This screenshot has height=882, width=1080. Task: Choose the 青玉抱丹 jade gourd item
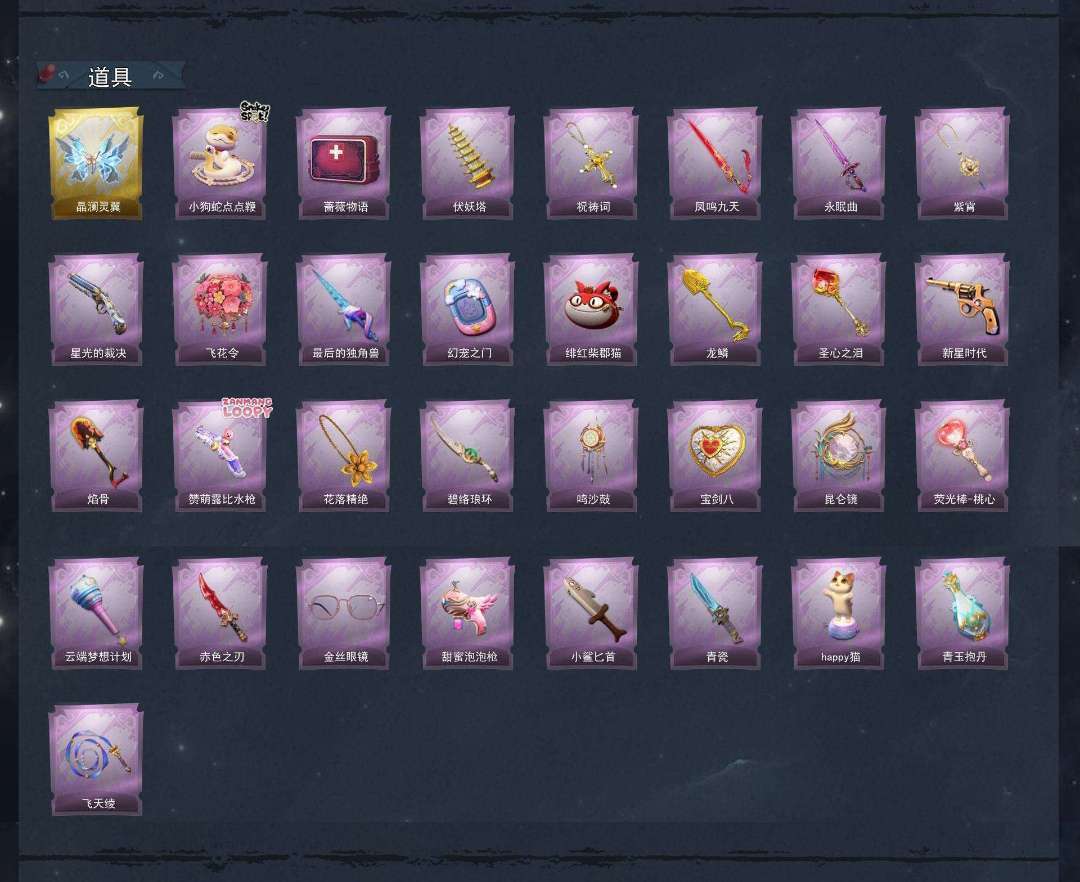pyautogui.click(x=962, y=613)
